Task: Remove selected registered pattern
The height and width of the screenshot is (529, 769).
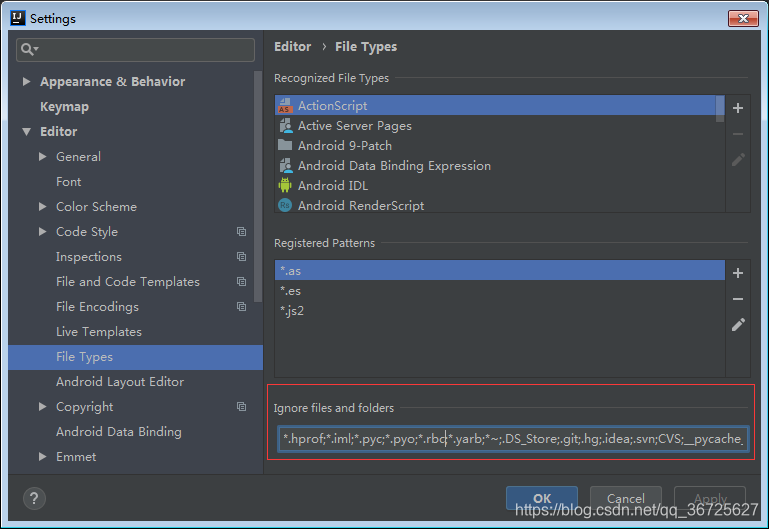Action: click(x=738, y=299)
